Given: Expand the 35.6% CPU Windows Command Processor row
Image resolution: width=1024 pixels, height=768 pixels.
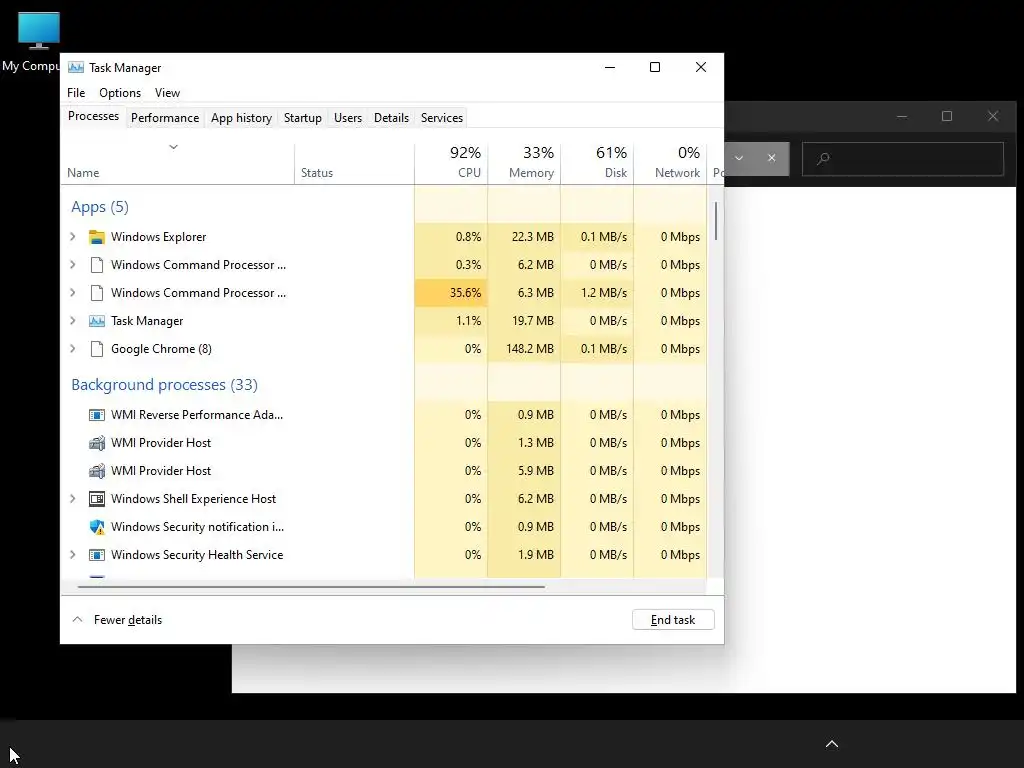Looking at the screenshot, I should [x=73, y=293].
